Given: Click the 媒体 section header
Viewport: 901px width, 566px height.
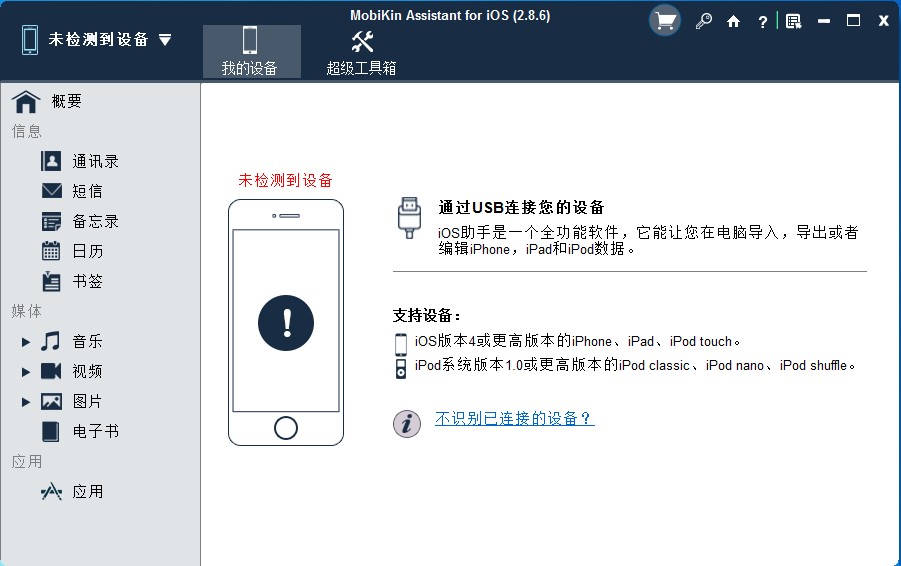Looking at the screenshot, I should 26,311.
